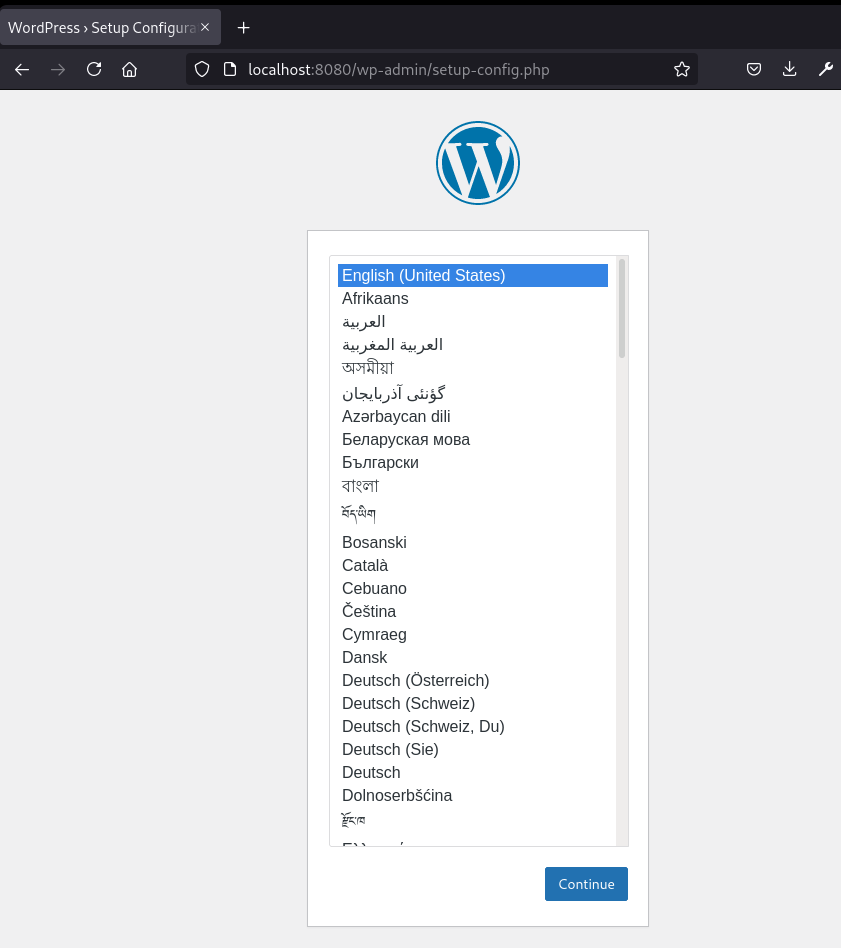Choose Deutsch (Österreich) option
The width and height of the screenshot is (841, 948).
[473, 680]
